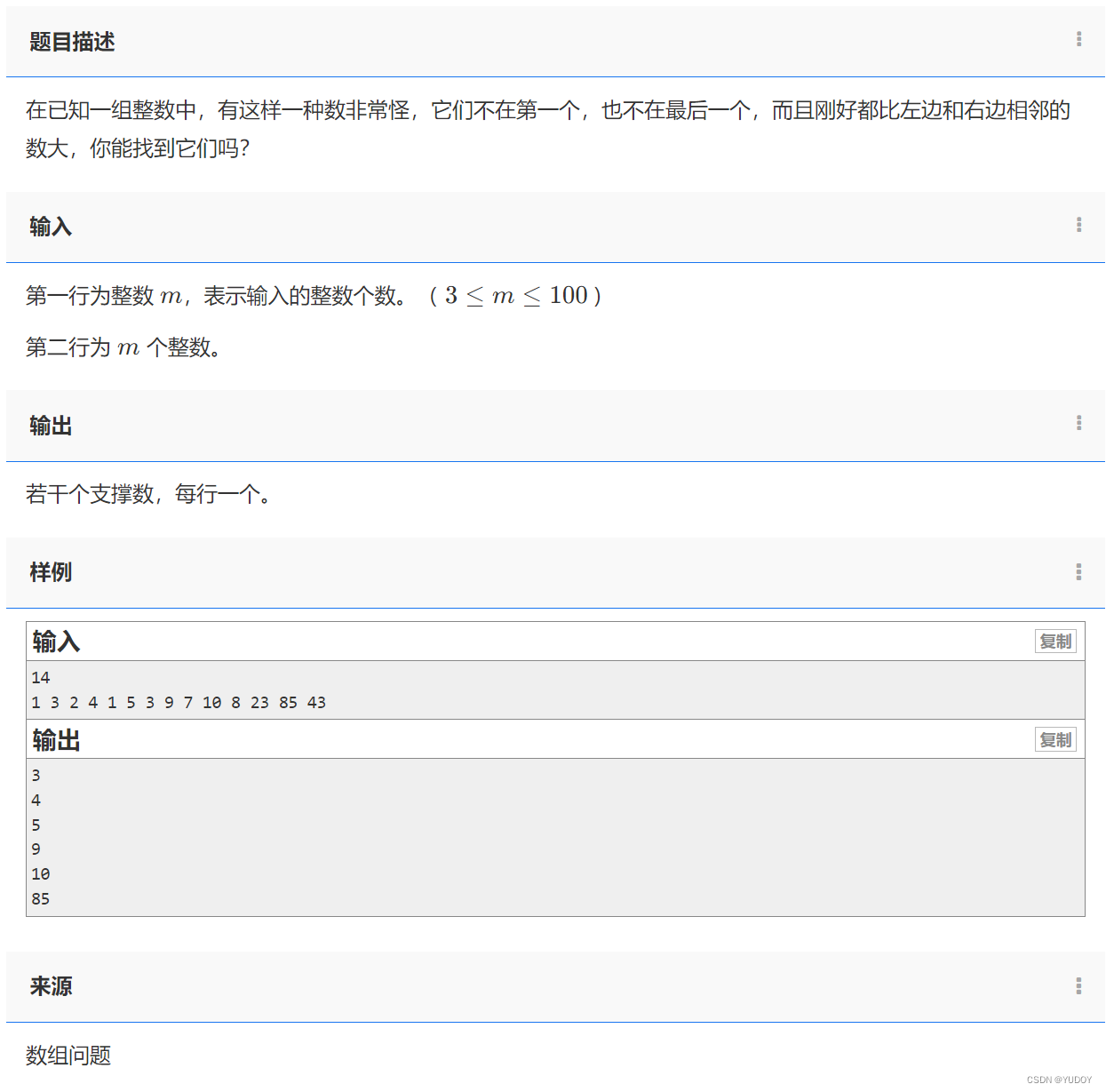The width and height of the screenshot is (1106, 1092).
Task: Click the text '若干个支撑数，每行一个。'
Action: tap(148, 494)
